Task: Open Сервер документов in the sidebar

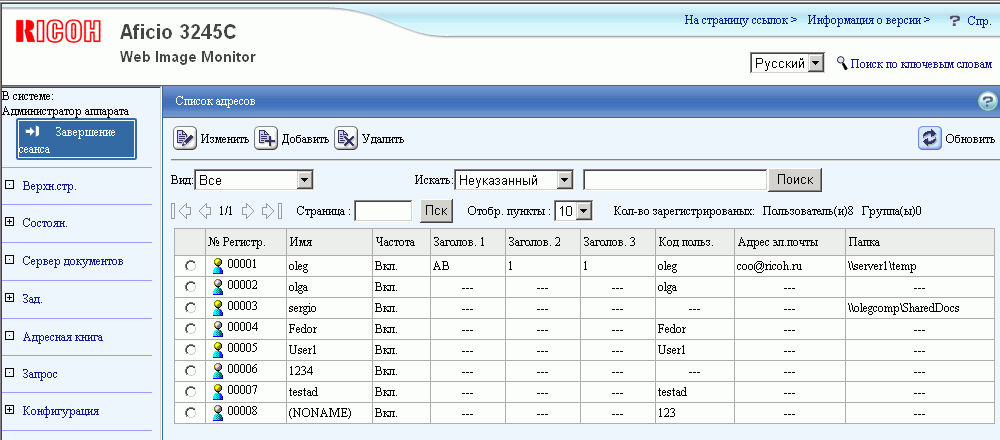Action: pyautogui.click(x=72, y=261)
